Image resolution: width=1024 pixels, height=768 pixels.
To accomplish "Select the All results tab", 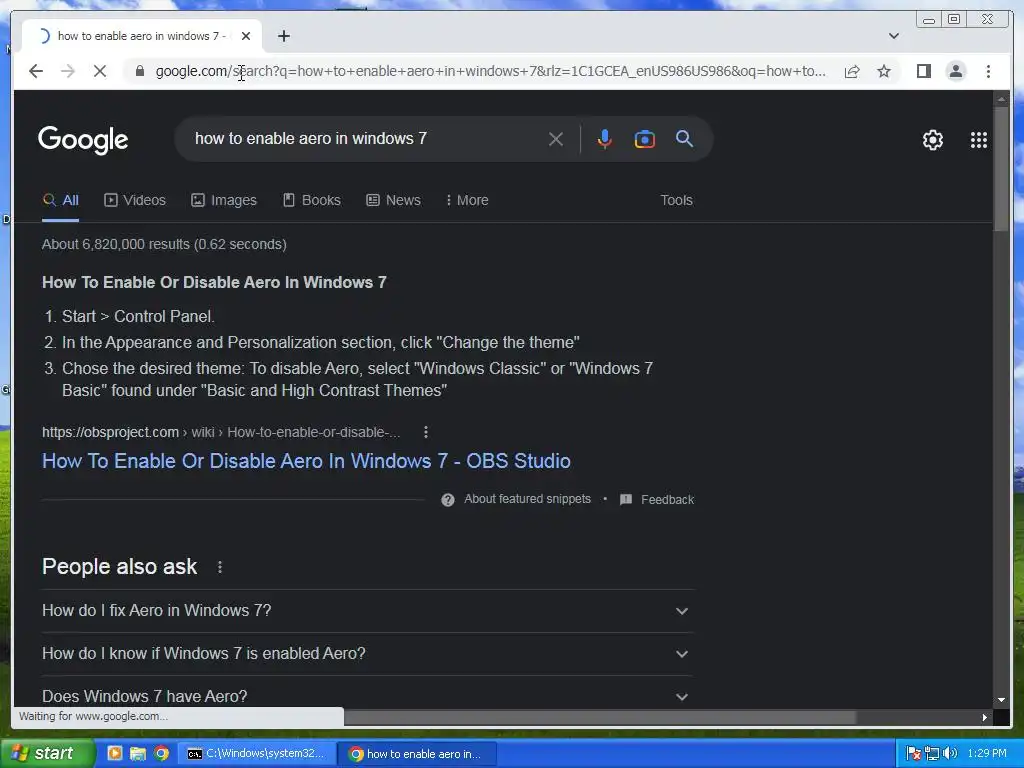I will pos(61,200).
